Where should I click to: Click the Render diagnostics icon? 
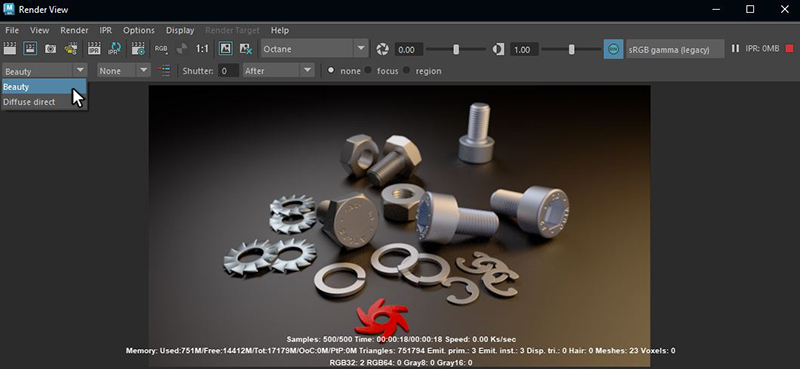[70, 49]
